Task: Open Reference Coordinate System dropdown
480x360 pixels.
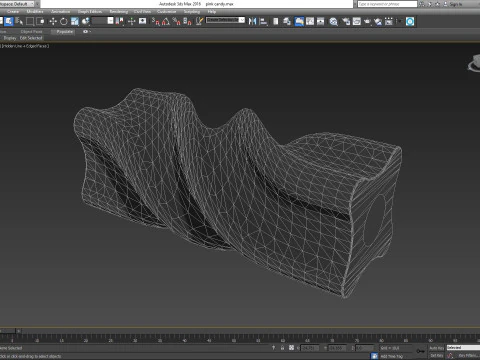Action: 103,21
